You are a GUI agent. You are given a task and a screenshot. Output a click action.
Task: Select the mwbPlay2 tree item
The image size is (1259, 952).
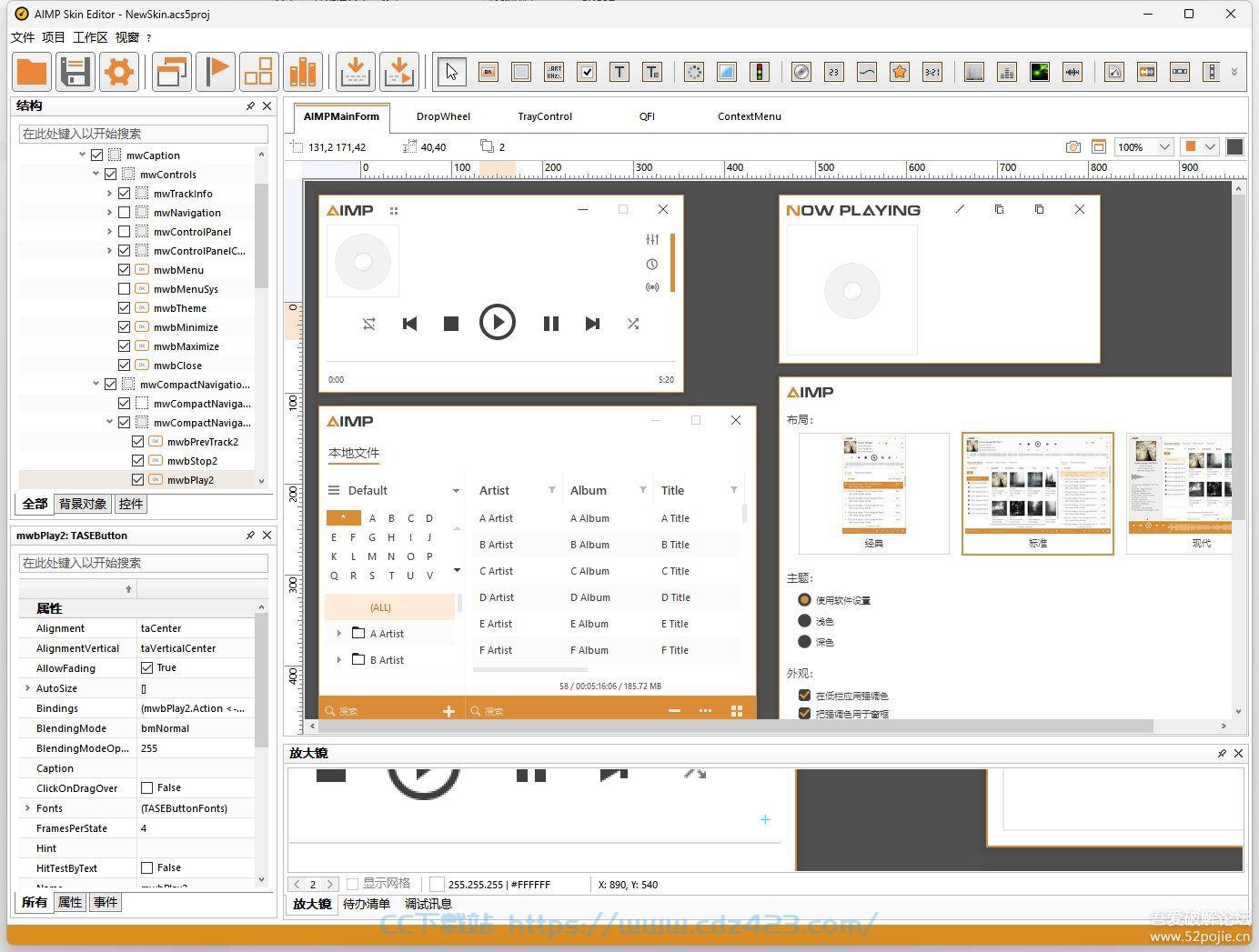190,480
